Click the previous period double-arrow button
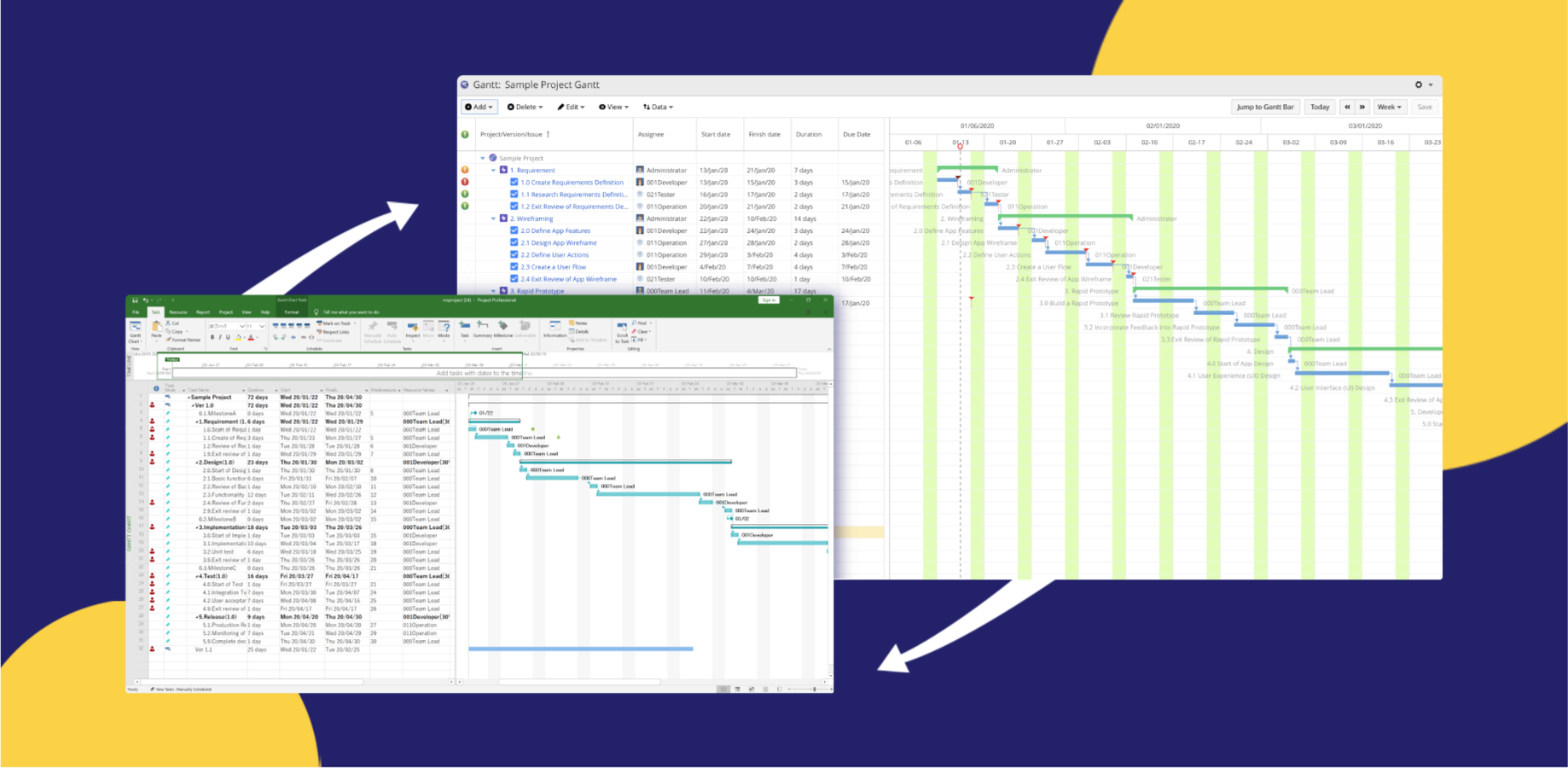Viewport: 1568px width, 768px height. 1347,107
